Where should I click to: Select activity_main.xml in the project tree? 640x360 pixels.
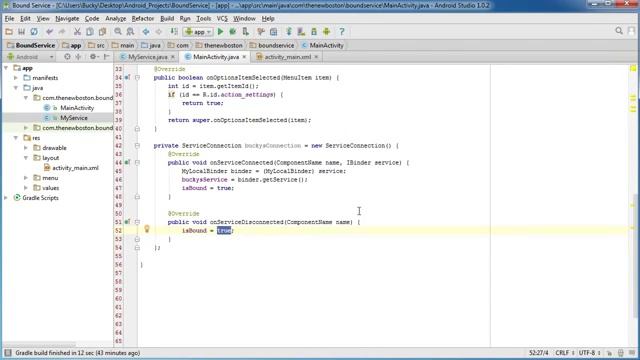(x=76, y=168)
